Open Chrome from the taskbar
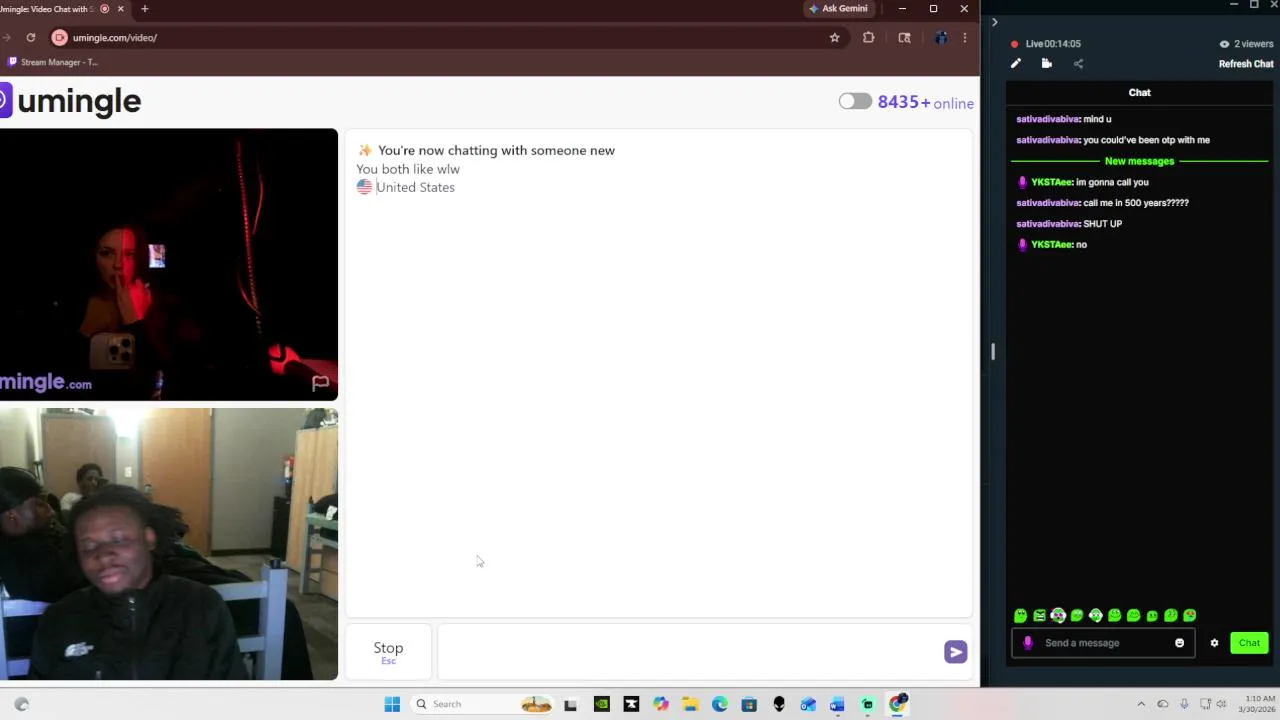Screen dimensions: 1280x720 [x=897, y=704]
